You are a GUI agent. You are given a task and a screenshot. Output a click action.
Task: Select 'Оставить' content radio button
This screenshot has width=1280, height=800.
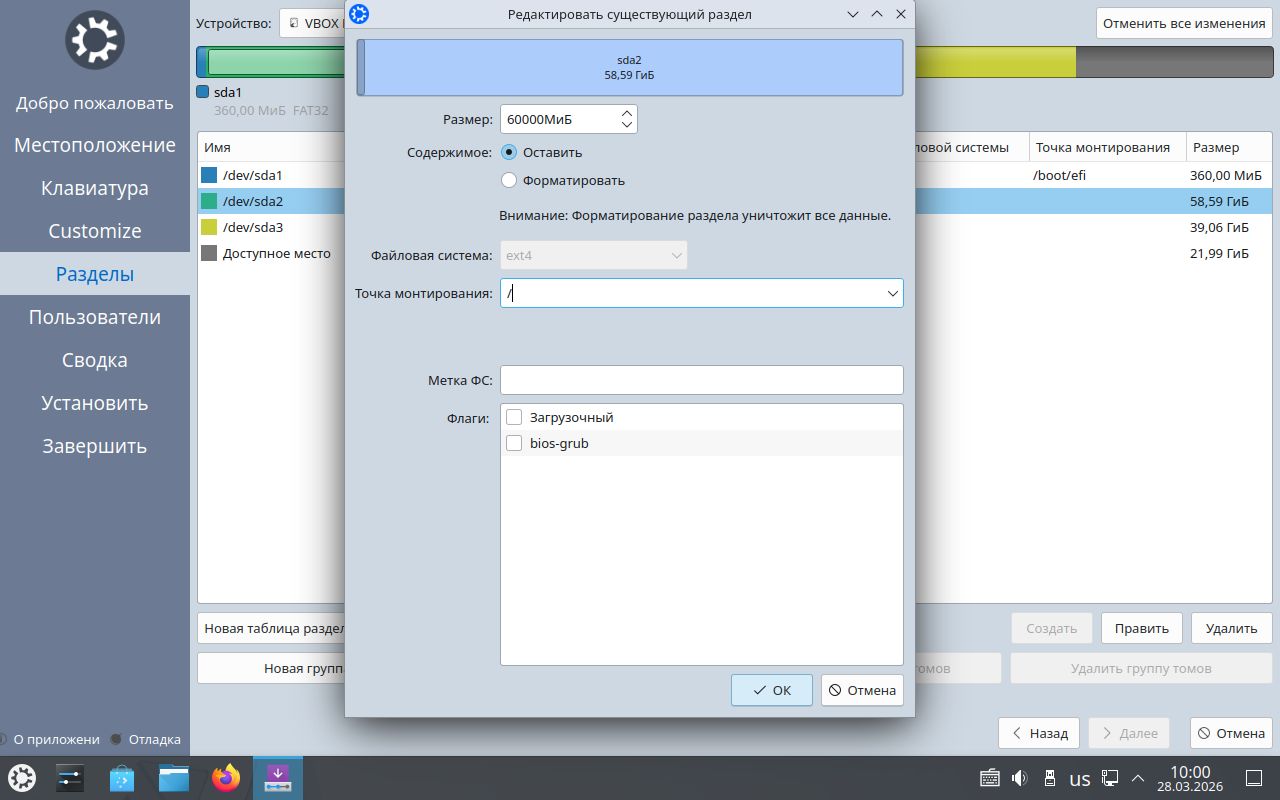509,153
